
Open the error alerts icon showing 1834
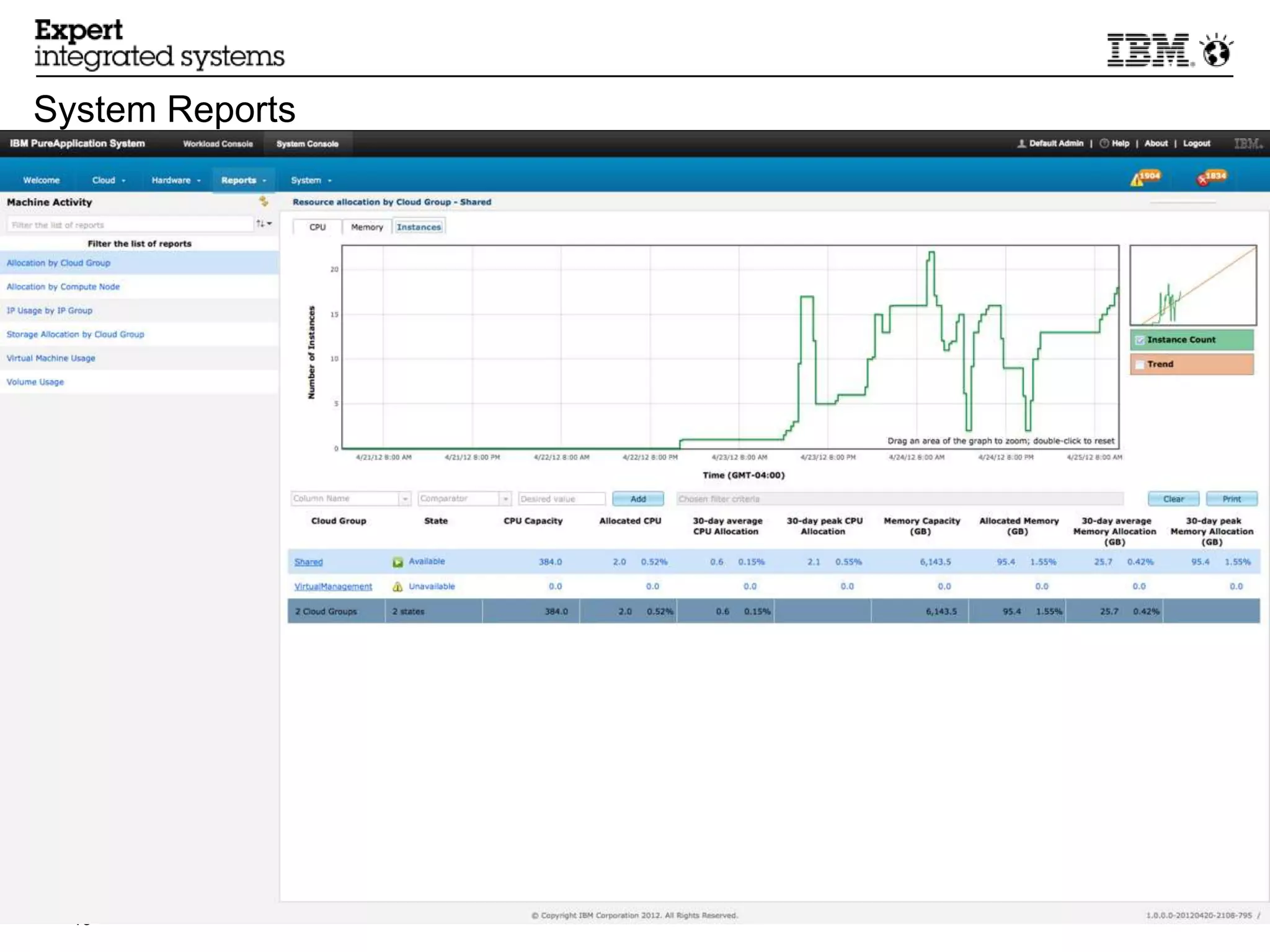point(1211,178)
